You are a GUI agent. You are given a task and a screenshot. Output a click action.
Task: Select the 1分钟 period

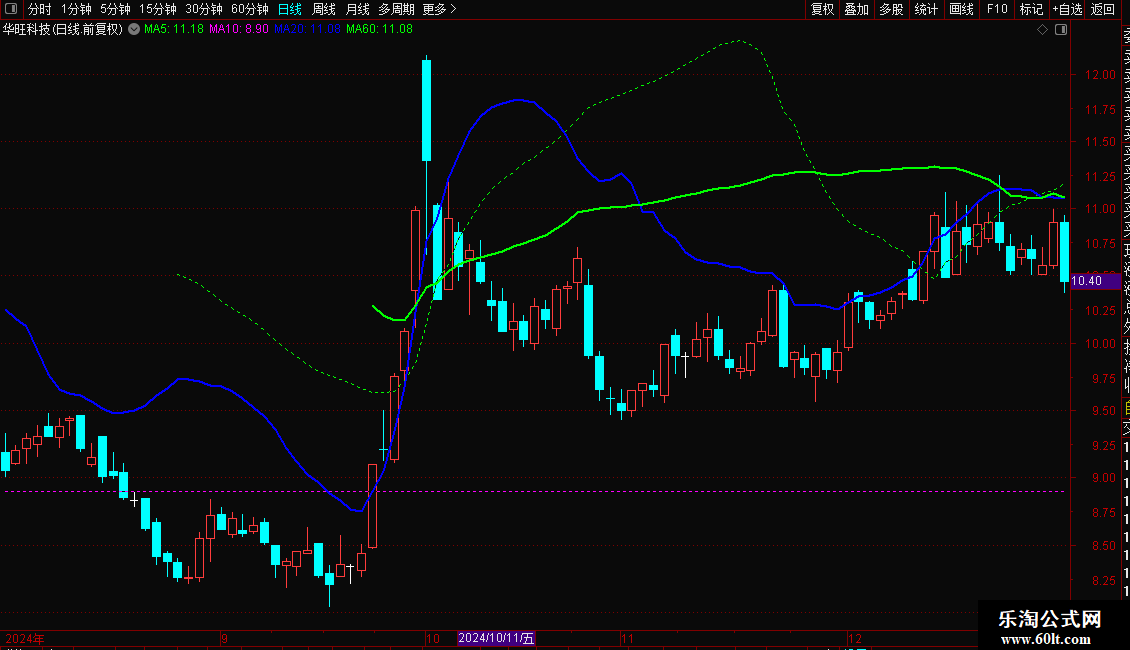pyautogui.click(x=76, y=9)
